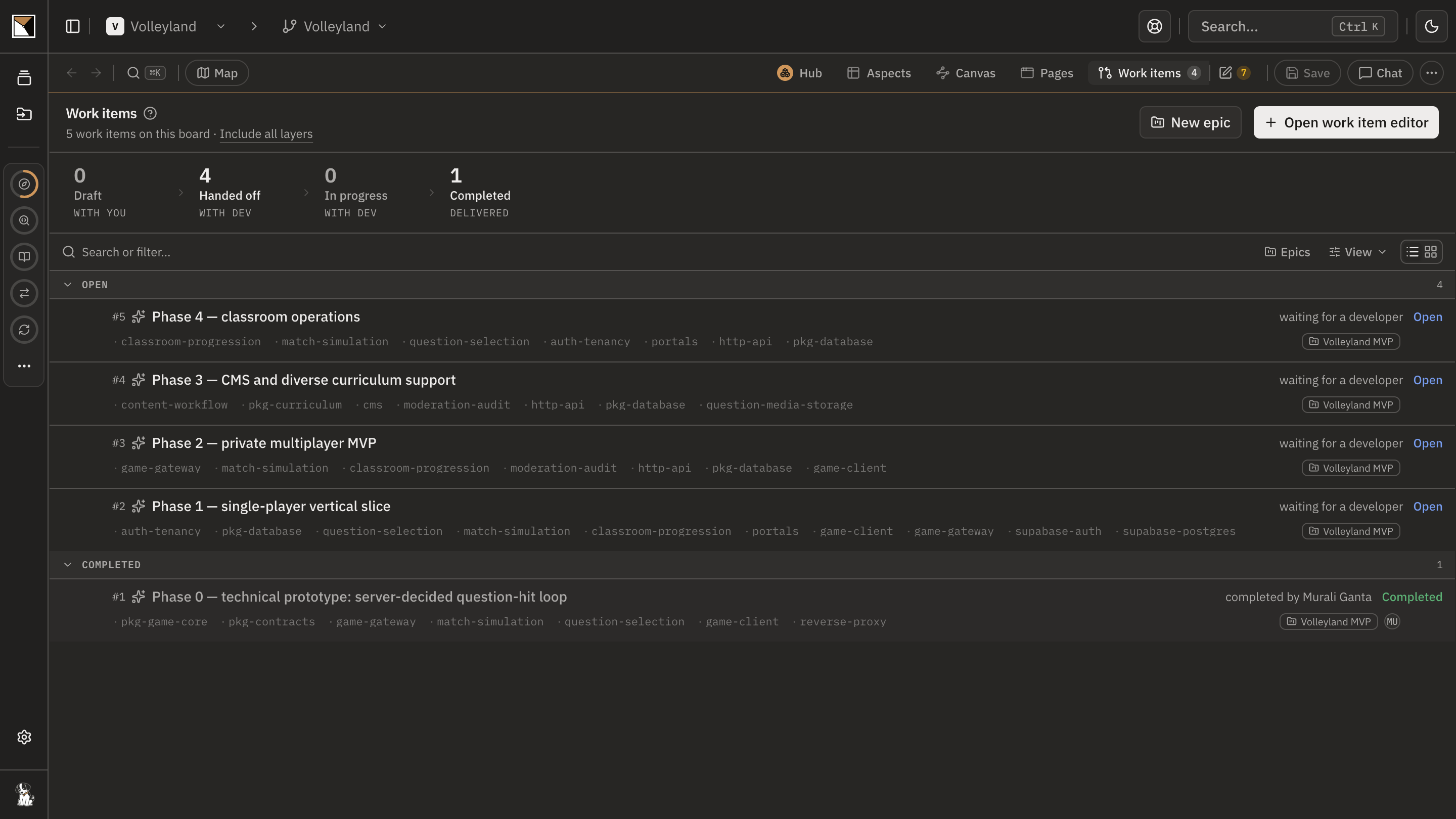This screenshot has width=1456, height=819.
Task: Open the toolbar more options ellipsis
Action: pyautogui.click(x=1431, y=73)
